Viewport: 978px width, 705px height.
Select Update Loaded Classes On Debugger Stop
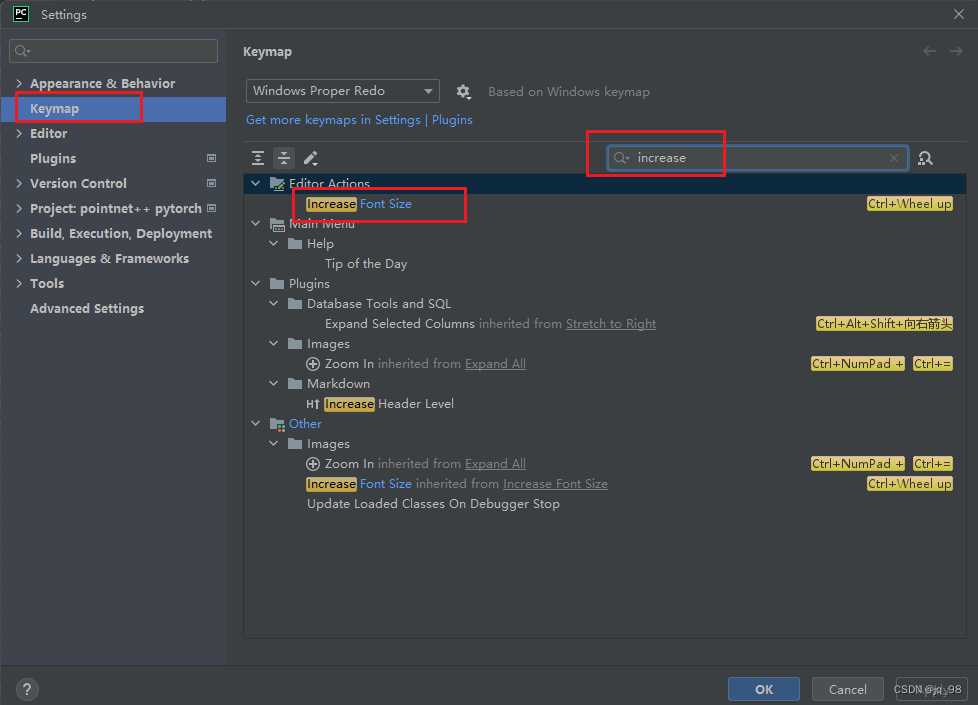click(433, 504)
